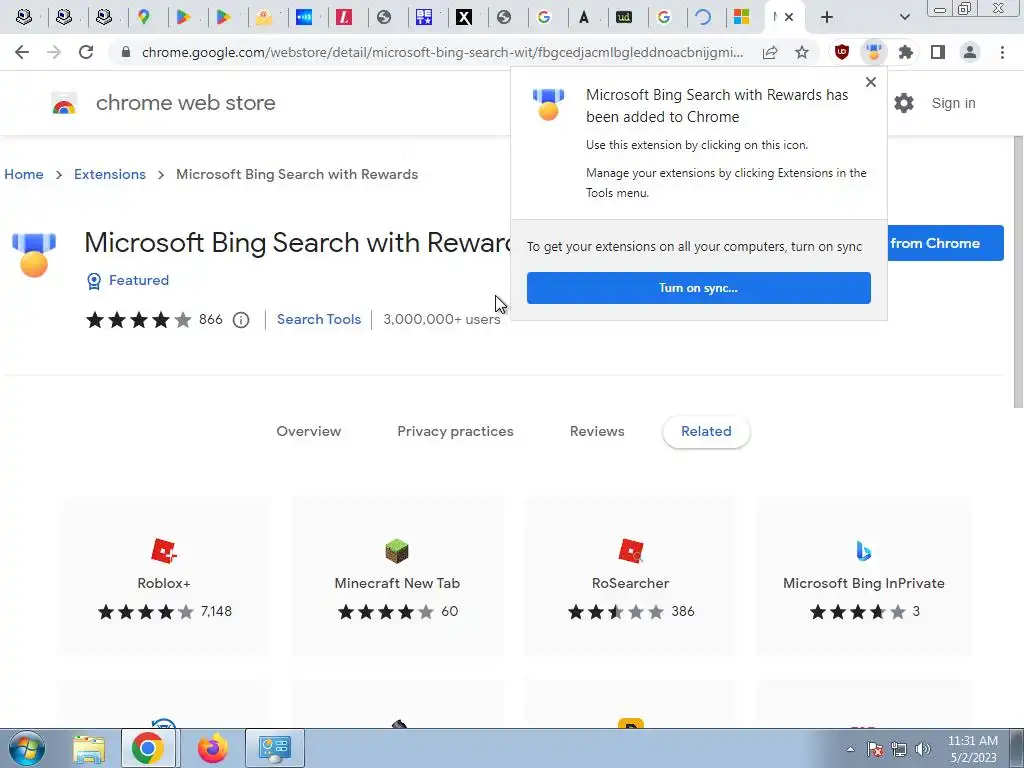Switch to the loading spinner tab
Screen dimensions: 1024x768
pyautogui.click(x=703, y=18)
